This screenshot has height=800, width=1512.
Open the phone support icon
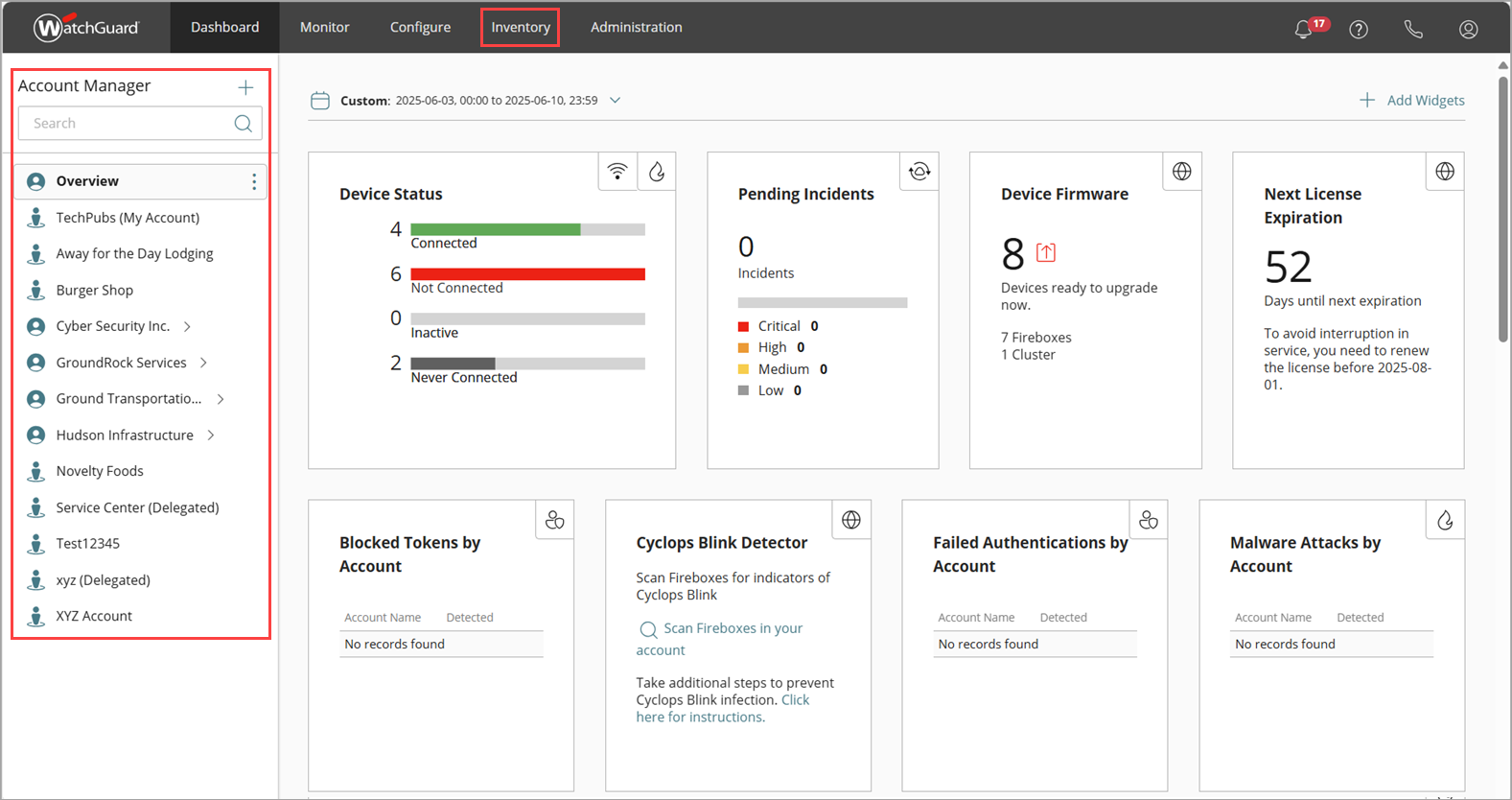pos(1413,29)
